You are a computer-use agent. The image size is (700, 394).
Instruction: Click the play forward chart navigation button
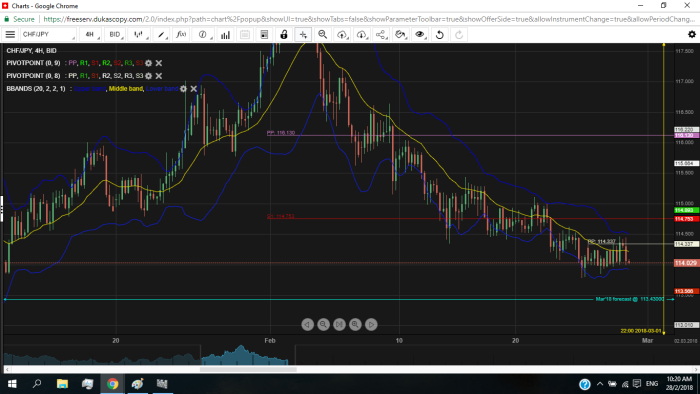point(371,324)
